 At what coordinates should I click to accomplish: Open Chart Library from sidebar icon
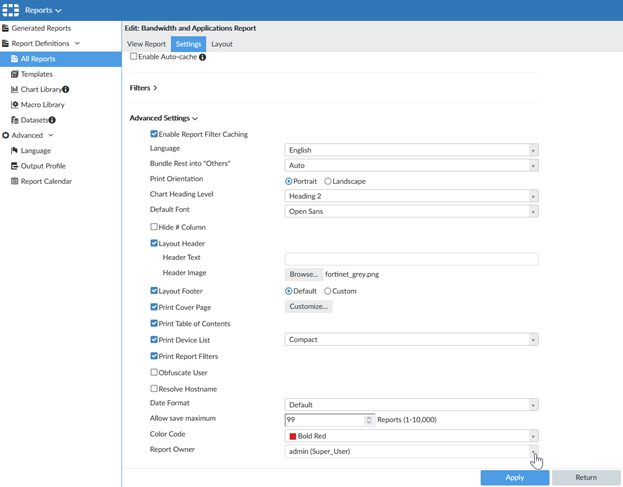pyautogui.click(x=14, y=89)
